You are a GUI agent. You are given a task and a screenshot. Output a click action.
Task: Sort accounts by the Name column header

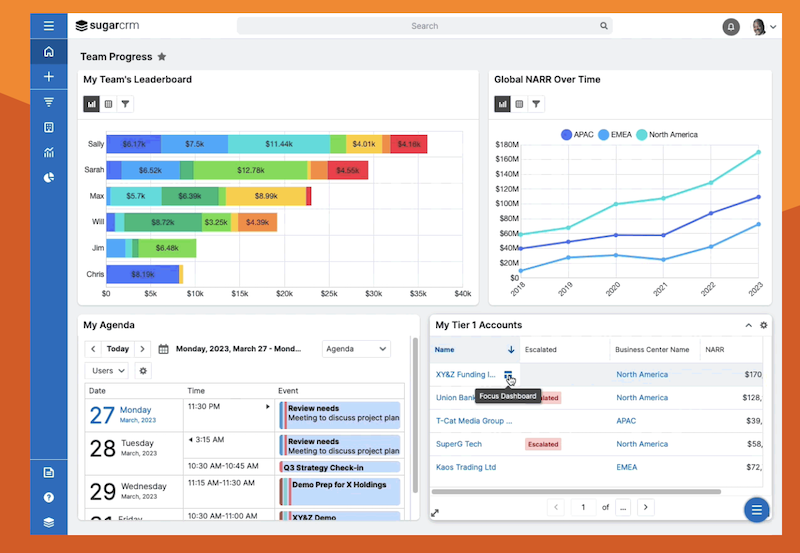tap(445, 350)
